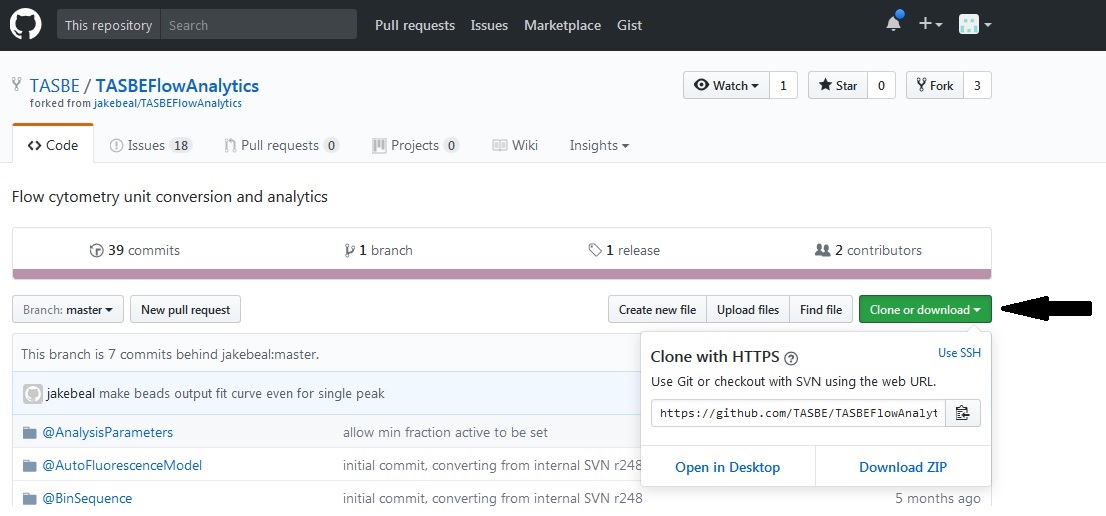Open the @BinSequence folder
Screen dimensions: 1106x516
pos(87,498)
